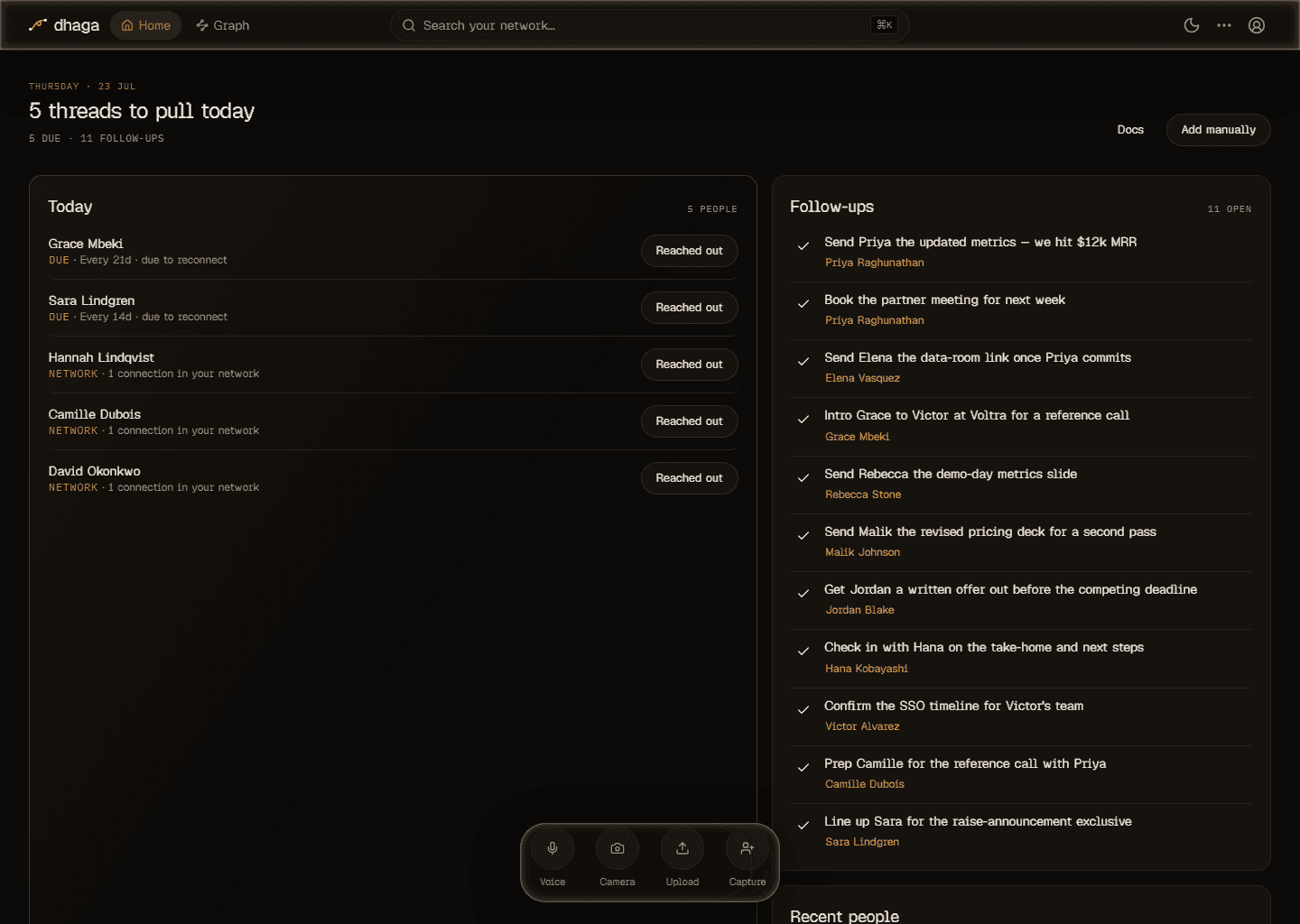Open the three-dots more menu
The width and height of the screenshot is (1300, 924).
coord(1224,25)
